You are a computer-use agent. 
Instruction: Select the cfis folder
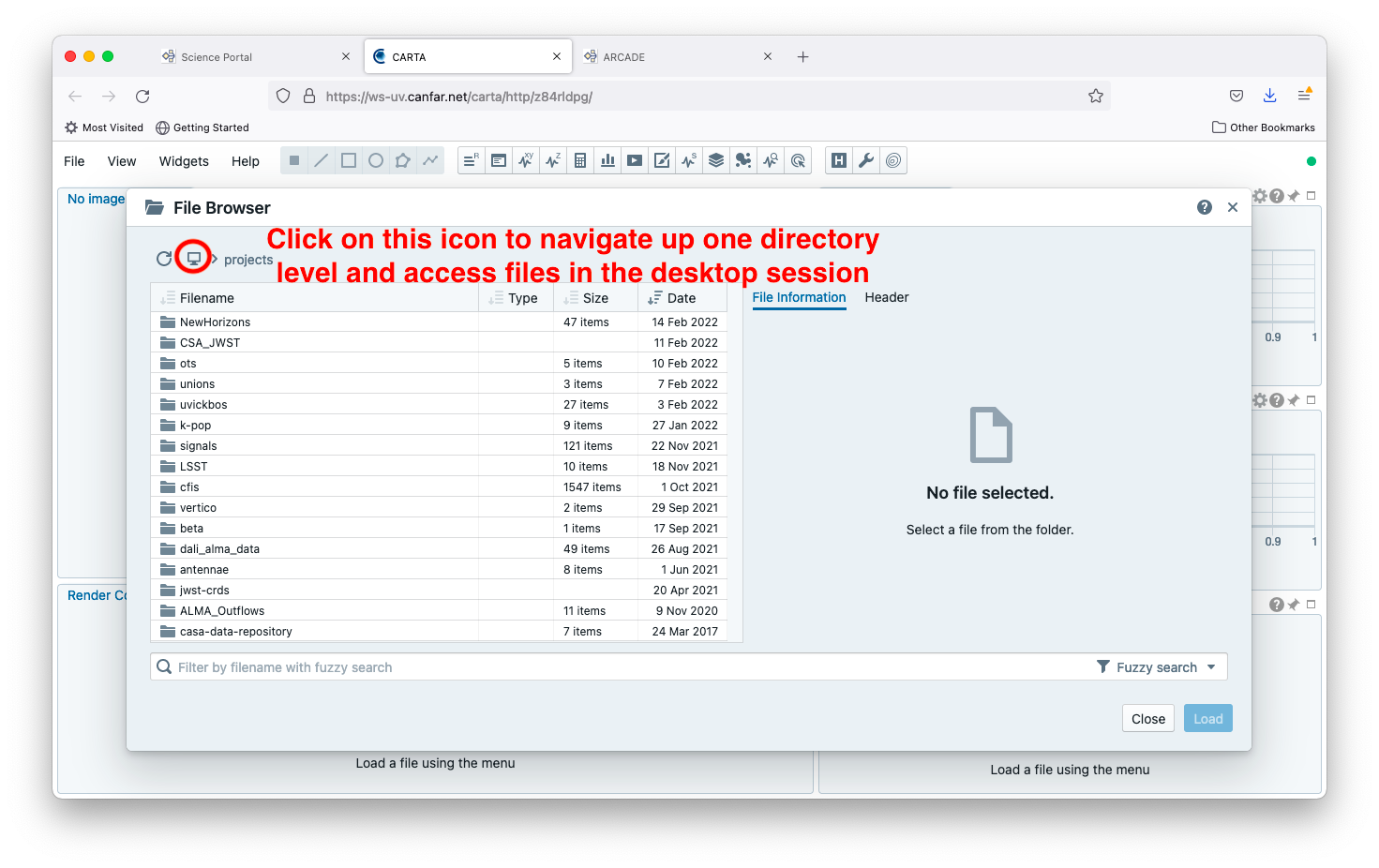(x=439, y=486)
